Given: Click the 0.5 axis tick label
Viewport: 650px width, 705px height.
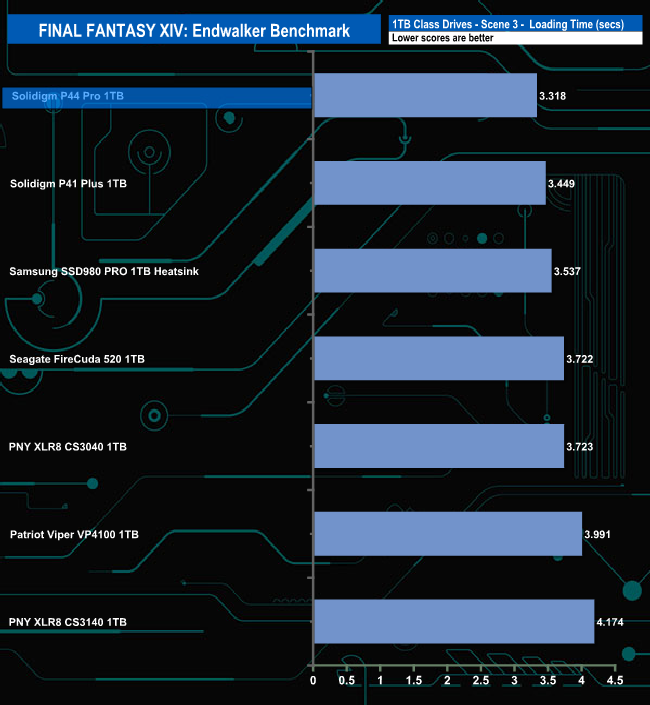Looking at the screenshot, I should point(347,680).
